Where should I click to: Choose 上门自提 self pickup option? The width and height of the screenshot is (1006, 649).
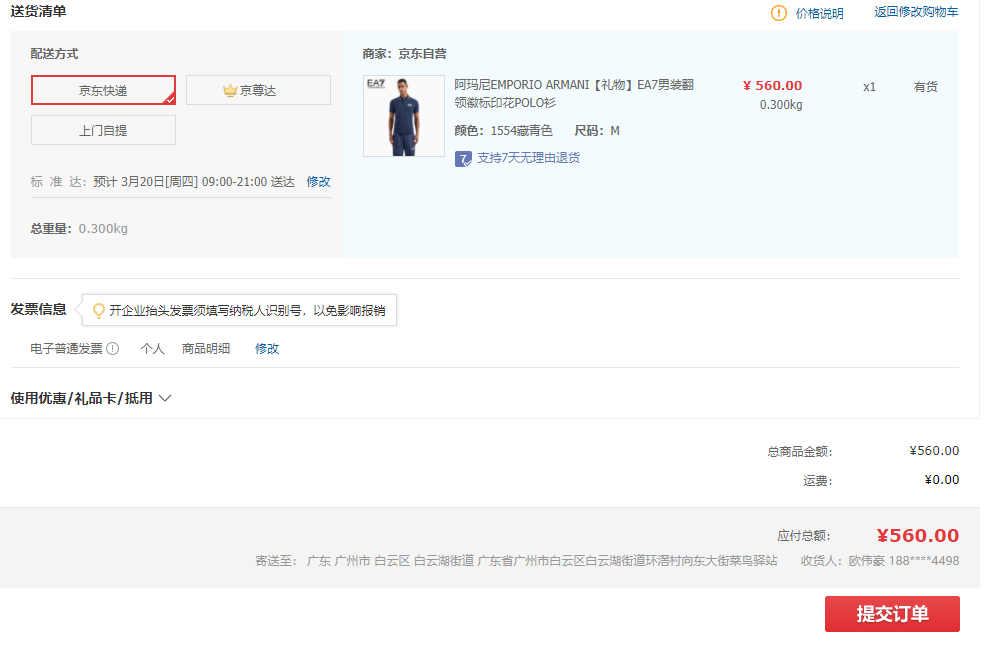click(103, 130)
